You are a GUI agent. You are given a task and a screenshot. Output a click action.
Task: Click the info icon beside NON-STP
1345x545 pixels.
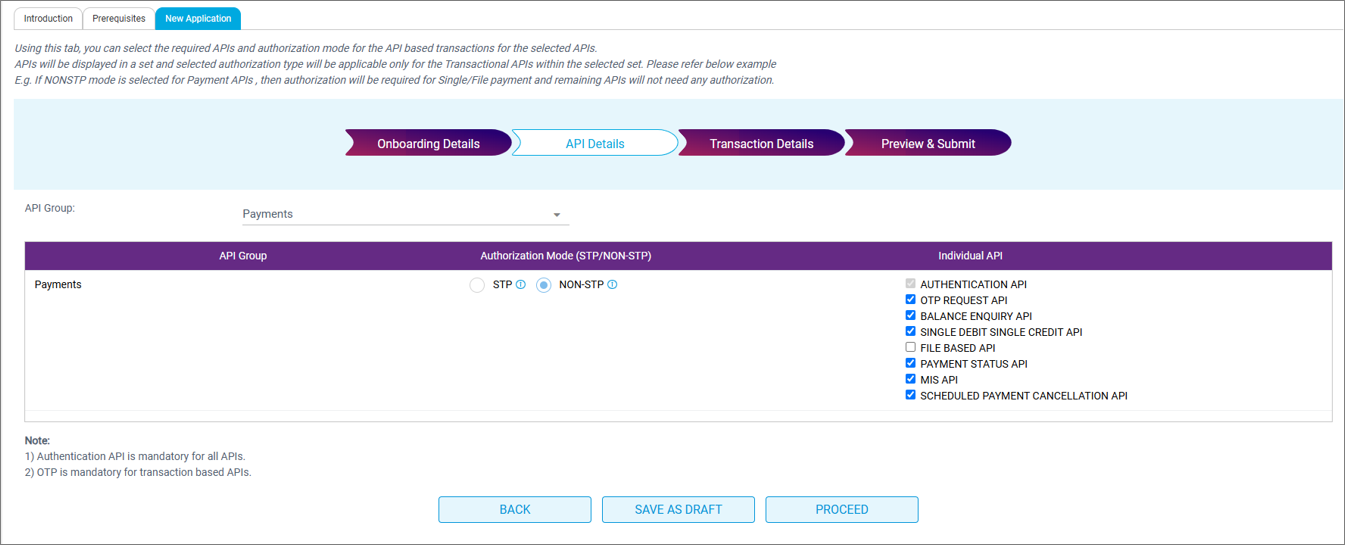click(612, 285)
